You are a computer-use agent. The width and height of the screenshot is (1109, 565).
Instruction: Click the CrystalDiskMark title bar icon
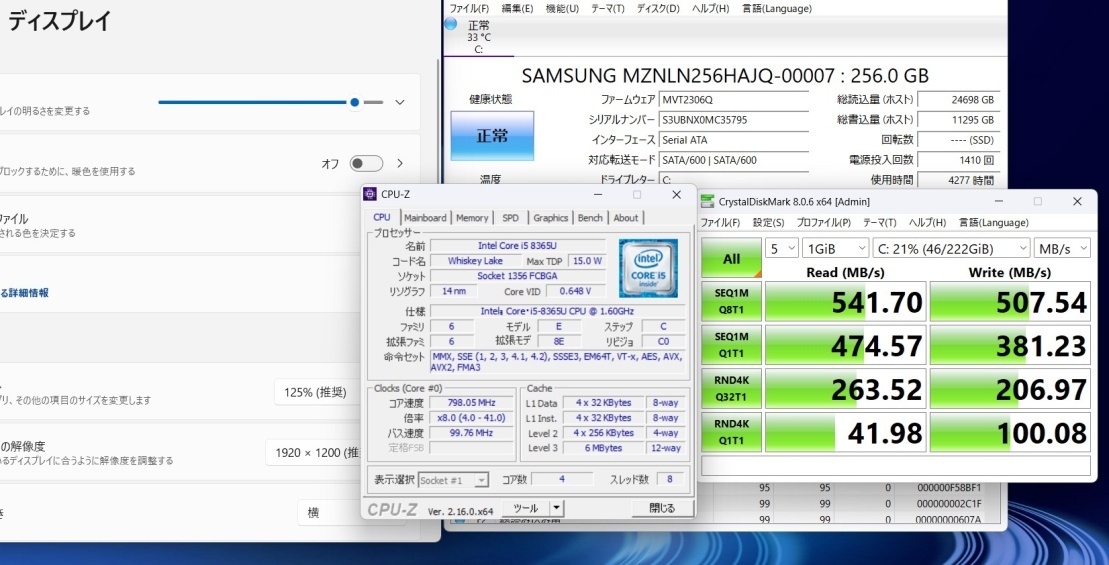[x=708, y=201]
